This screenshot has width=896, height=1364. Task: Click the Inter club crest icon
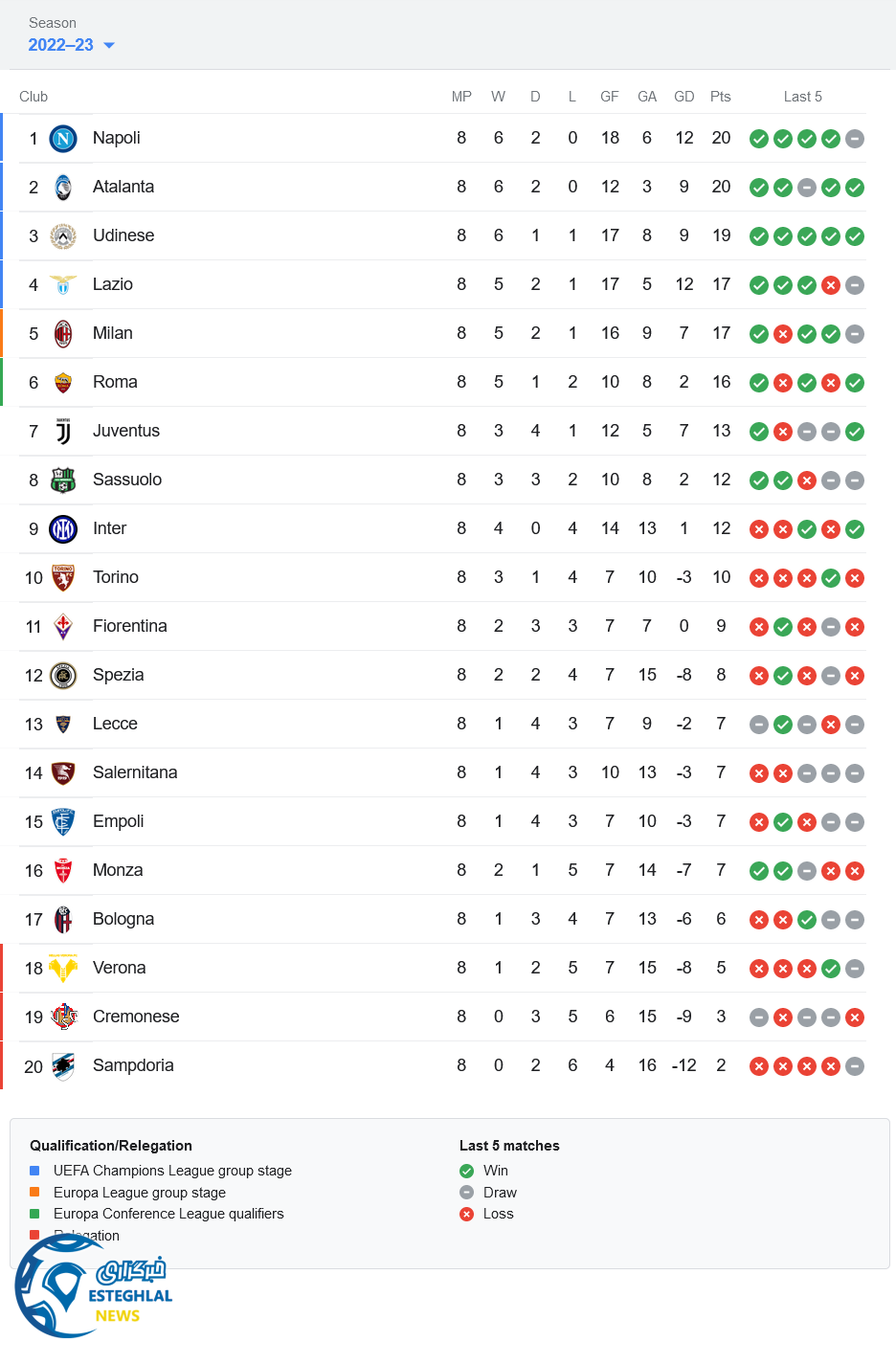point(63,529)
